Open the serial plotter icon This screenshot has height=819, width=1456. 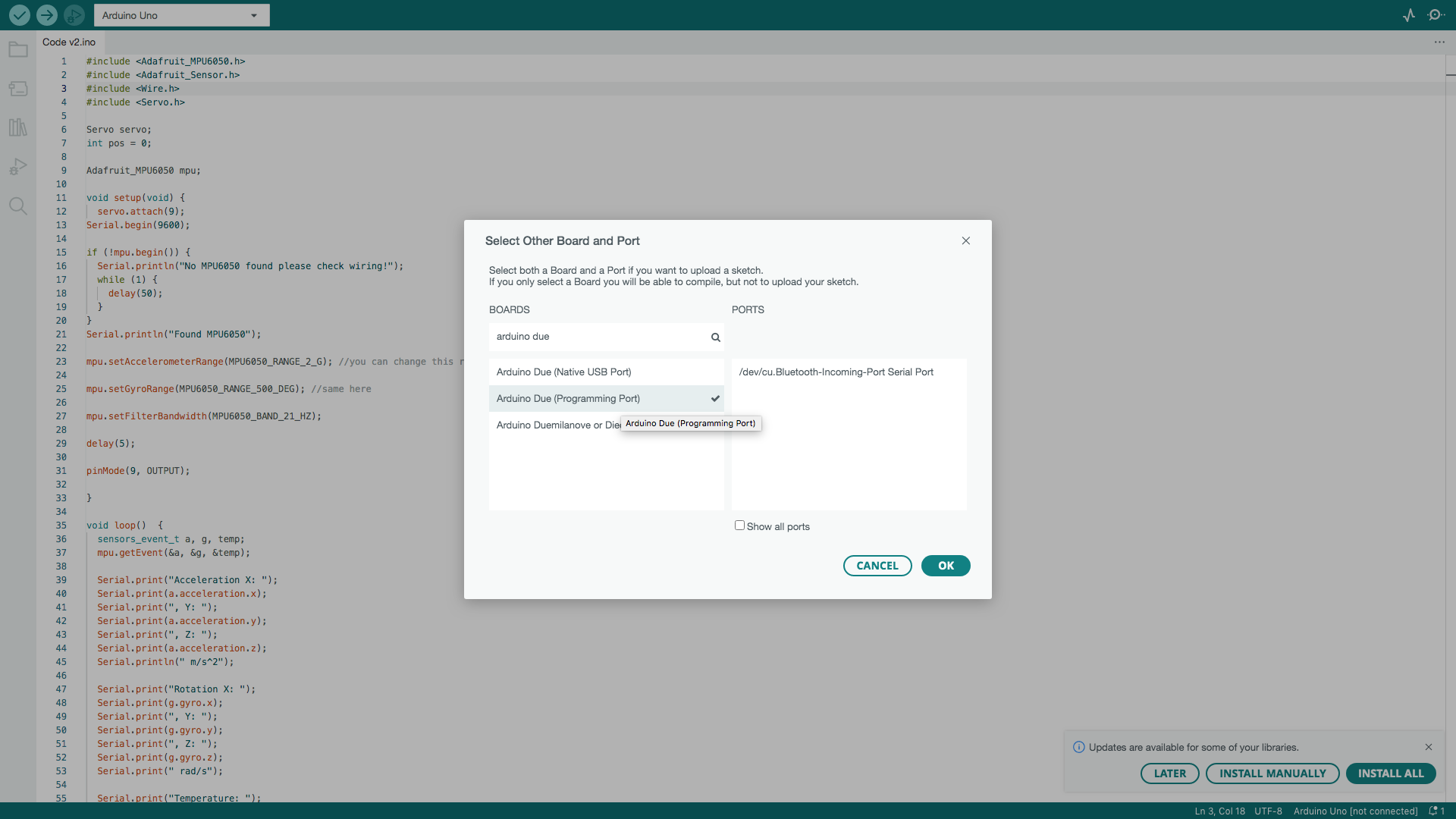pyautogui.click(x=1409, y=15)
